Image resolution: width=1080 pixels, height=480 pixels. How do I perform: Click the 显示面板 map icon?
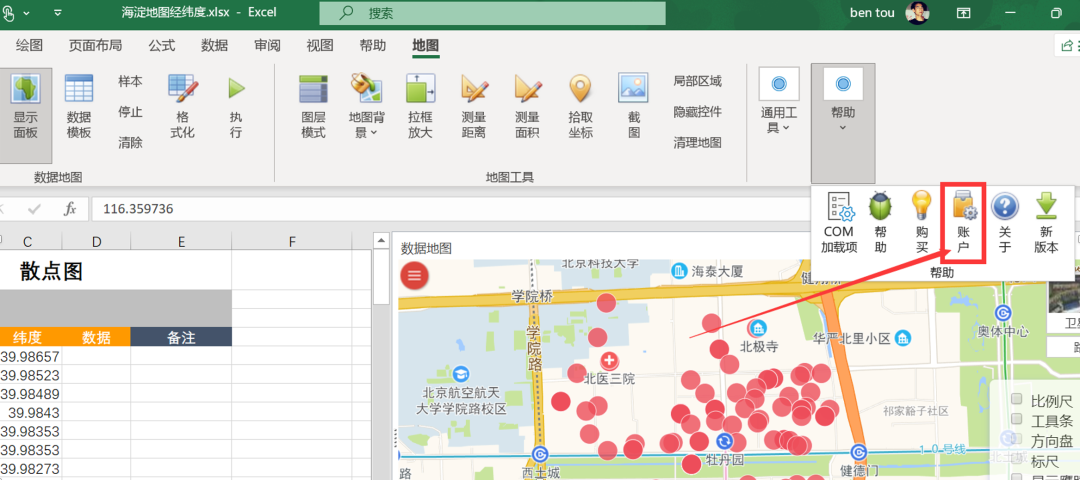pyautogui.click(x=25, y=90)
